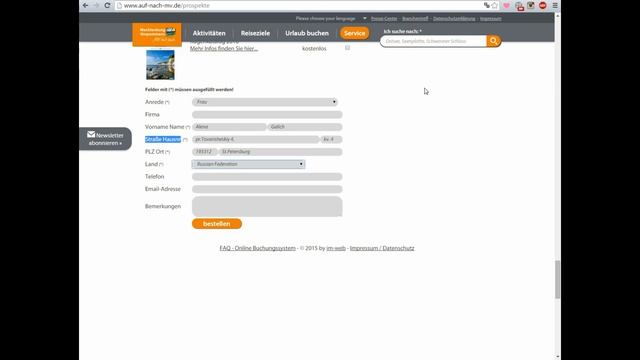Screen dimensions: 640x360
Task: Click Newsletter abonnieren side tab
Action: tap(105, 139)
